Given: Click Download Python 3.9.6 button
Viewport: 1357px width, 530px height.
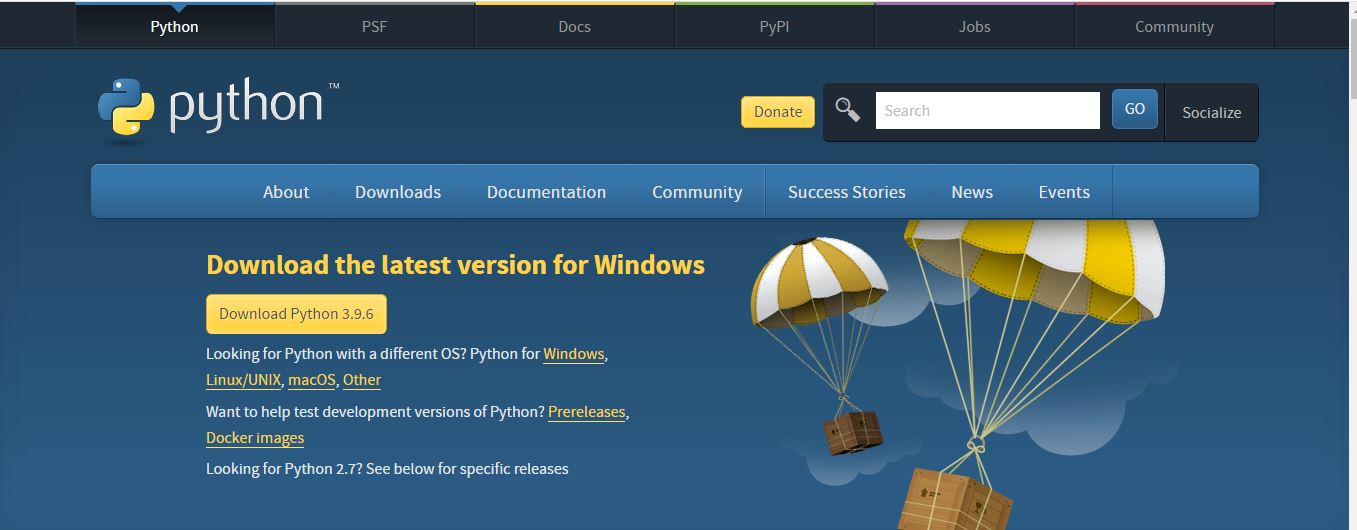Looking at the screenshot, I should pyautogui.click(x=296, y=314).
